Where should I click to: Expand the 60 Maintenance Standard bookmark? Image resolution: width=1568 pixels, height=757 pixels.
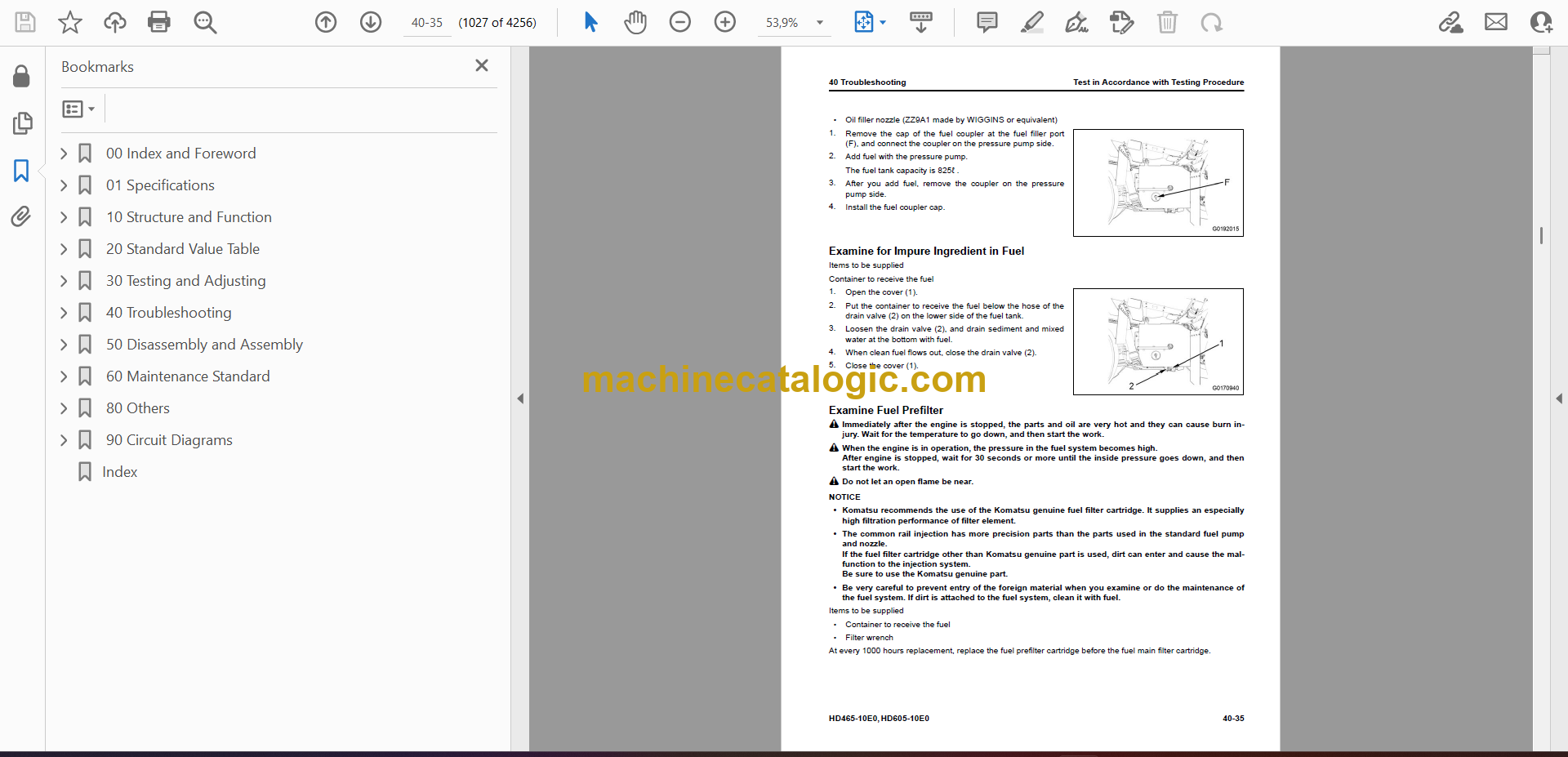pyautogui.click(x=64, y=376)
